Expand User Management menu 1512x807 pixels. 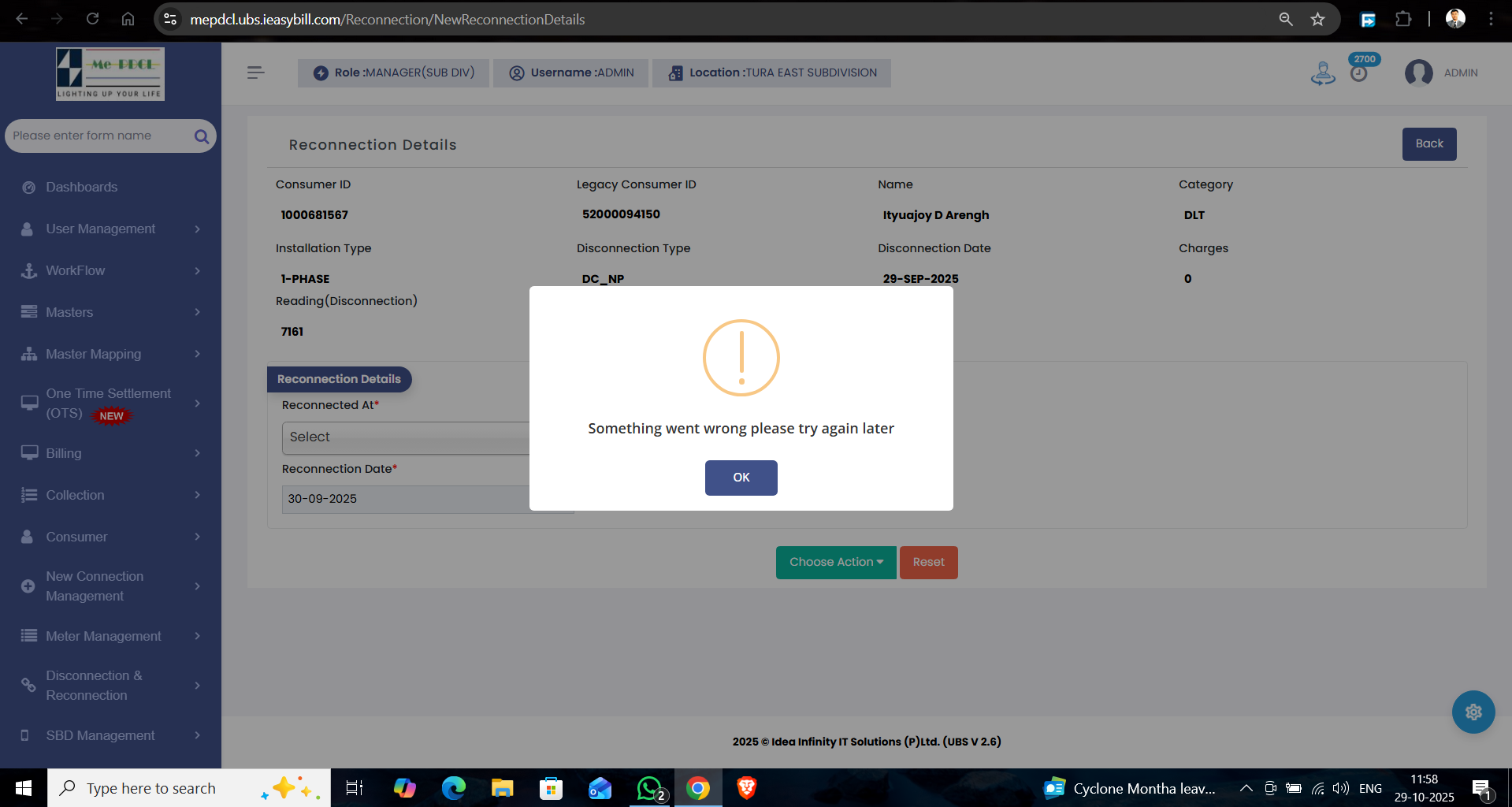click(x=110, y=229)
